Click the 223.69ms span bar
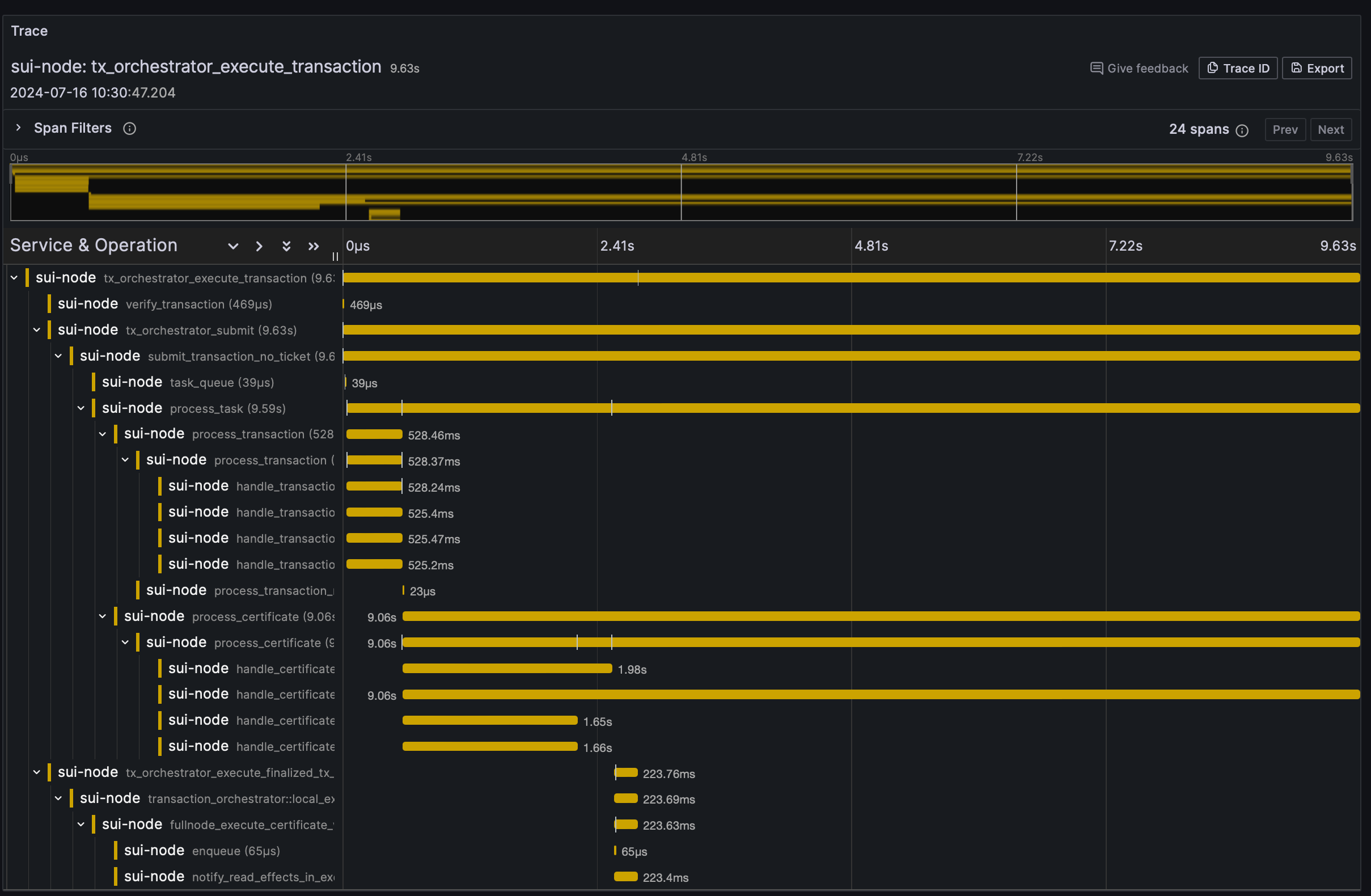1371x896 pixels. click(x=626, y=798)
